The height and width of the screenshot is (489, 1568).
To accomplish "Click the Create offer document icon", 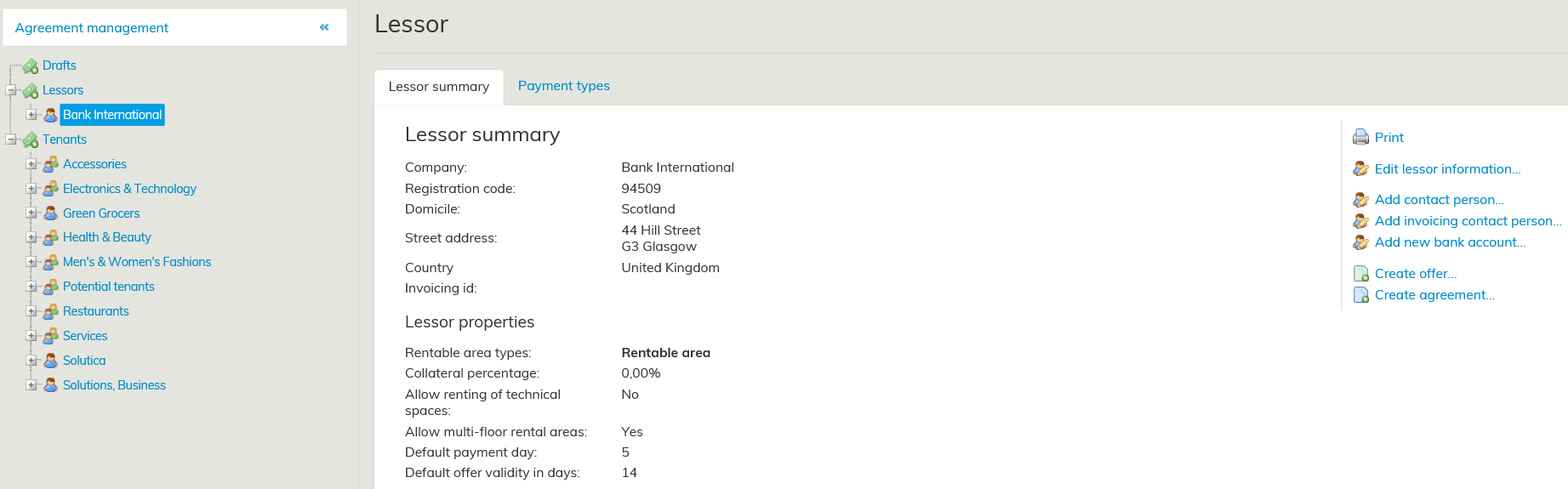I will point(1360,274).
